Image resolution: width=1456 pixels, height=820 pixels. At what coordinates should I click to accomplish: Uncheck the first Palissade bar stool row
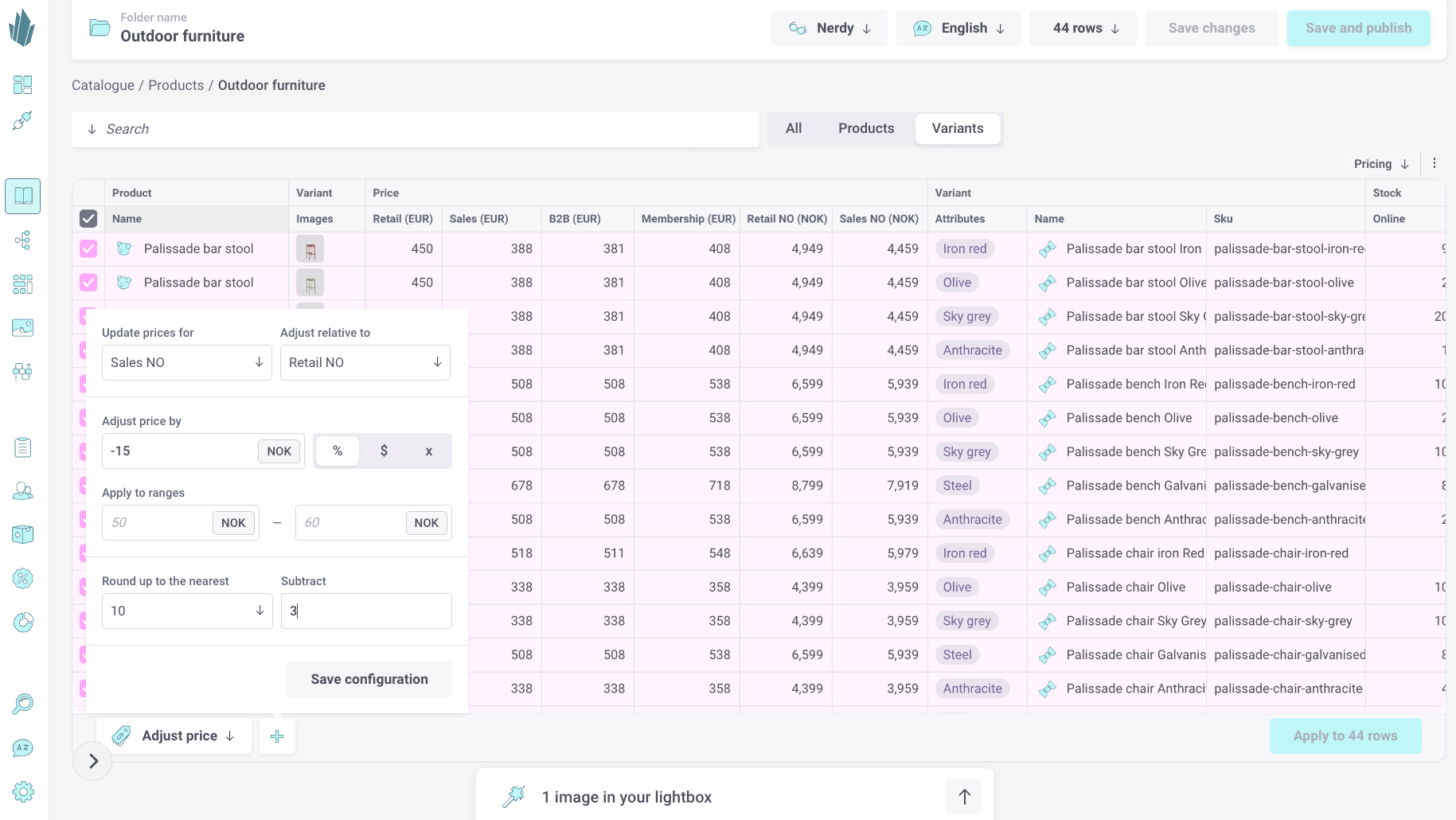tap(88, 249)
